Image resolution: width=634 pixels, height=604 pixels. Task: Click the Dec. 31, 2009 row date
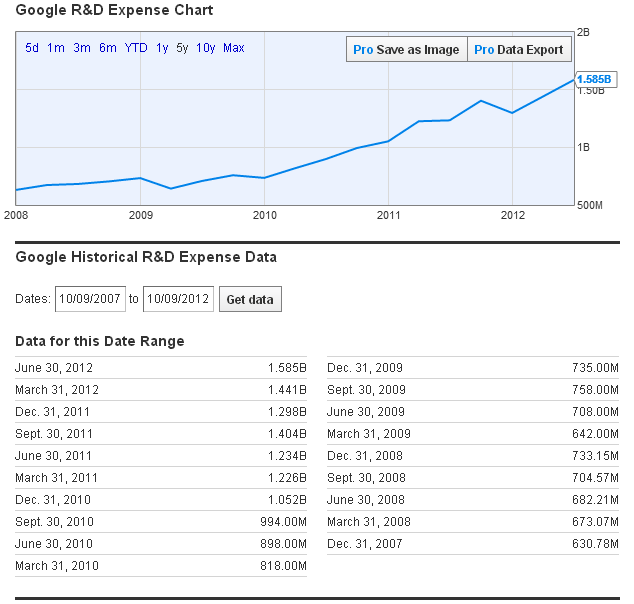click(x=365, y=368)
